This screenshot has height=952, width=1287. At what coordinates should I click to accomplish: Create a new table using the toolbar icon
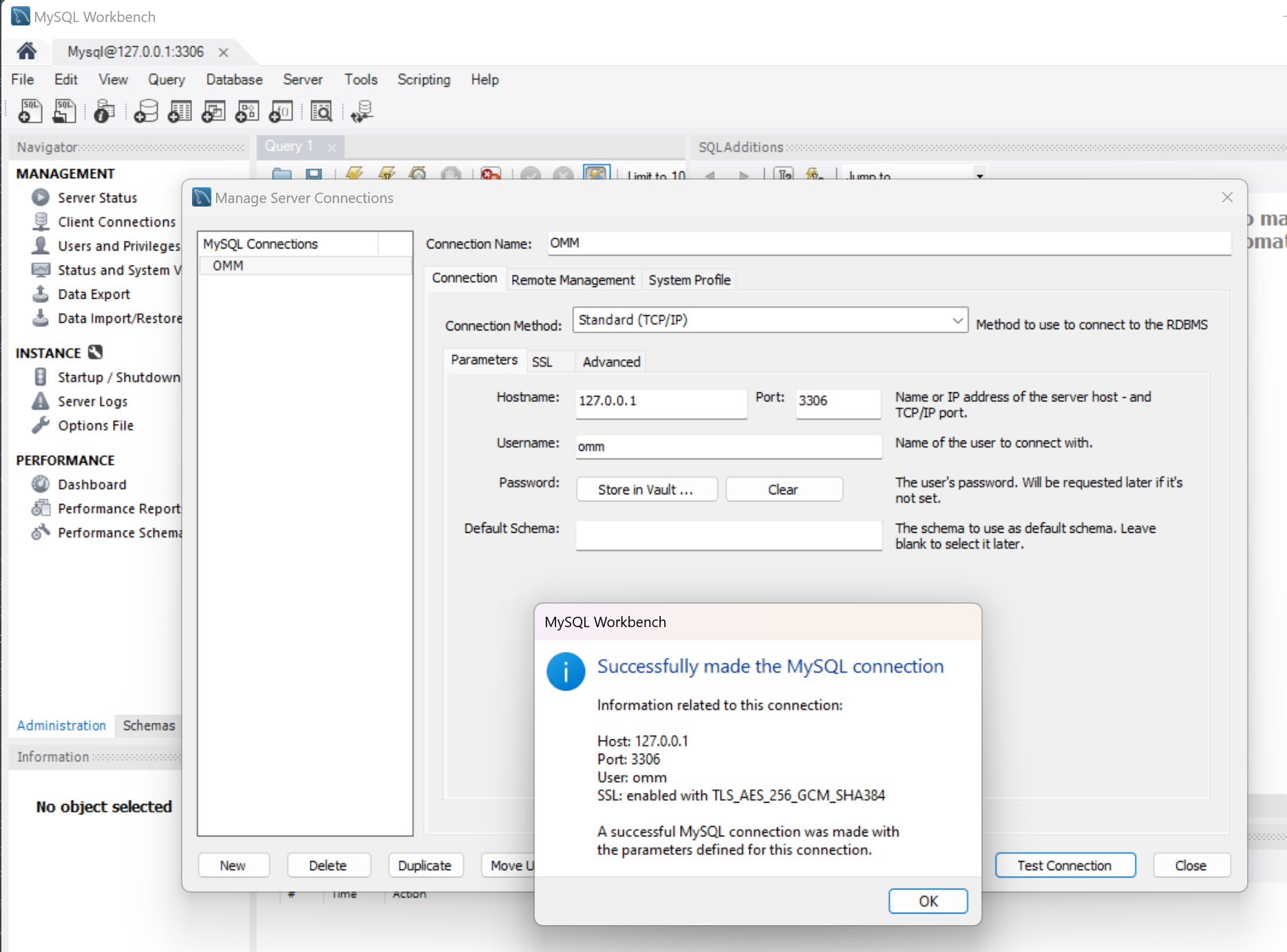click(x=180, y=110)
